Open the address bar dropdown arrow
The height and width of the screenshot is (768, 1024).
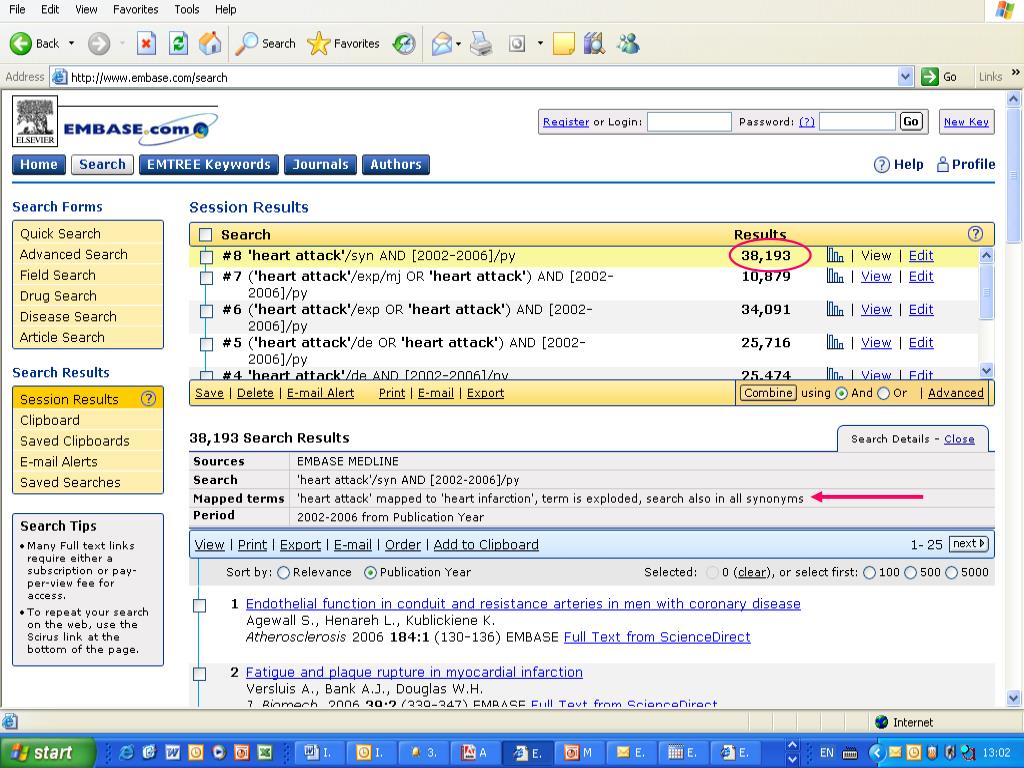click(905, 77)
